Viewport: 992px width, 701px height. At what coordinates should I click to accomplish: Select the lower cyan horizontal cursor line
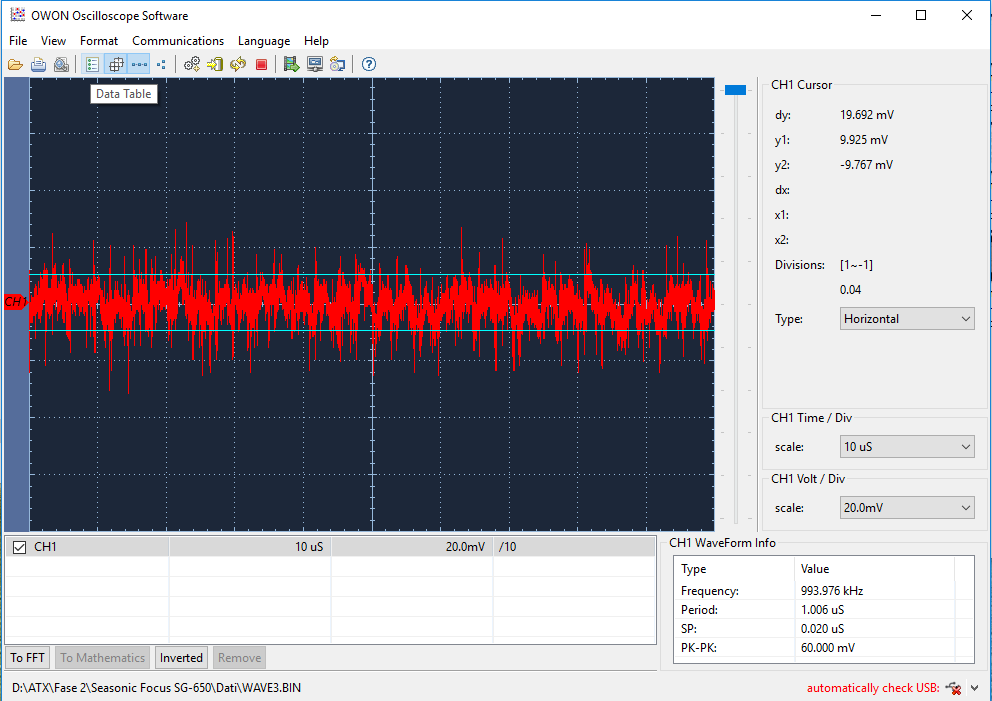pos(372,330)
